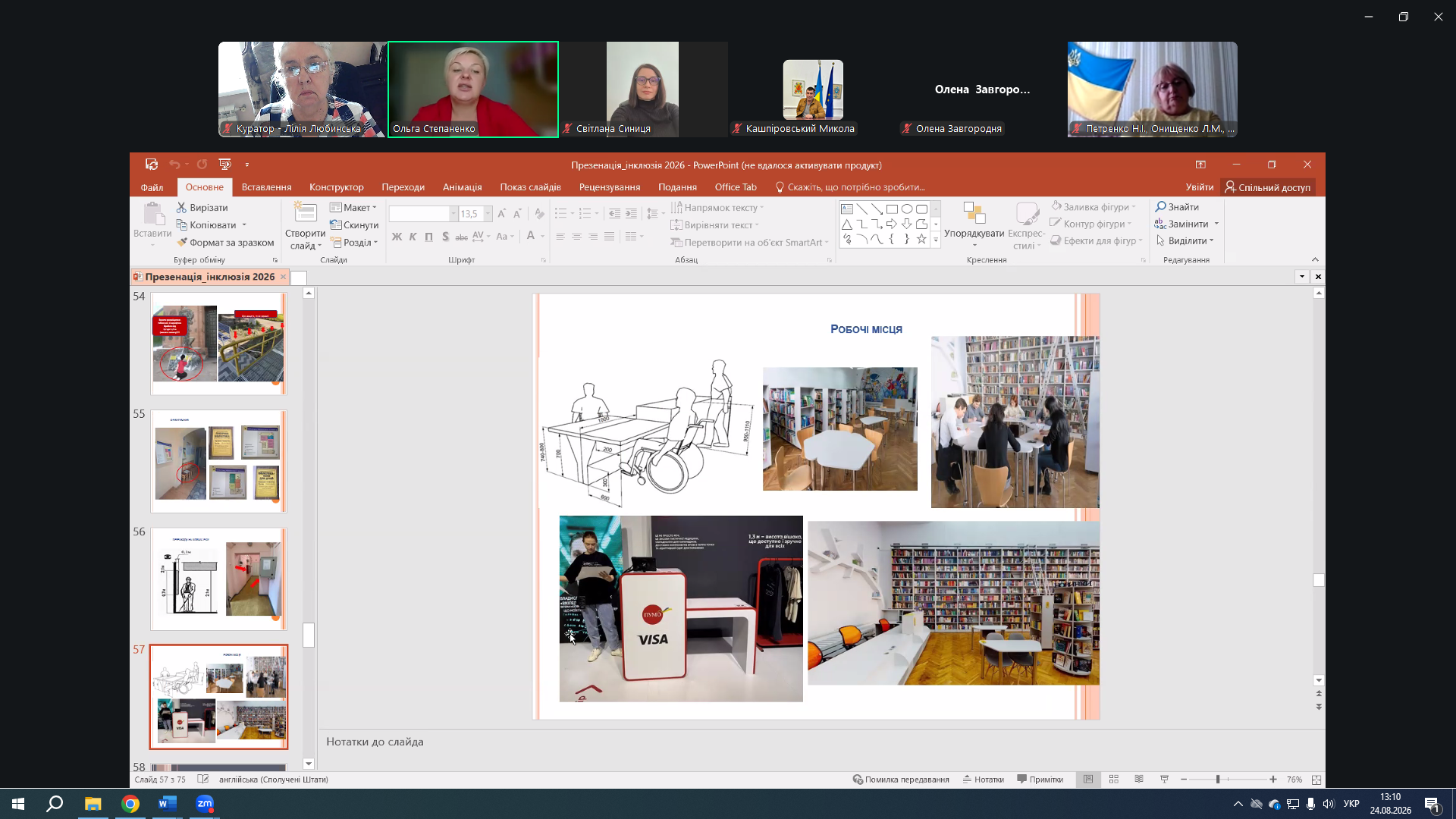Click the zoom slider handle in status bar

pos(1218,780)
